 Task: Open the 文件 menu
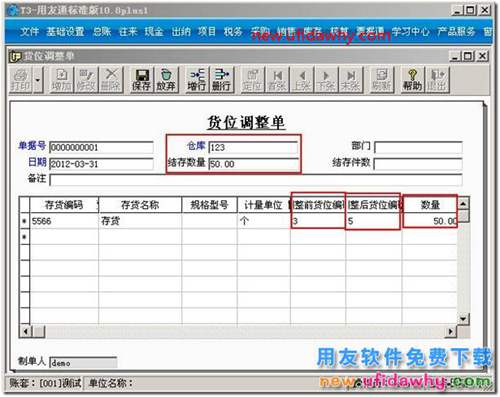(x=29, y=32)
